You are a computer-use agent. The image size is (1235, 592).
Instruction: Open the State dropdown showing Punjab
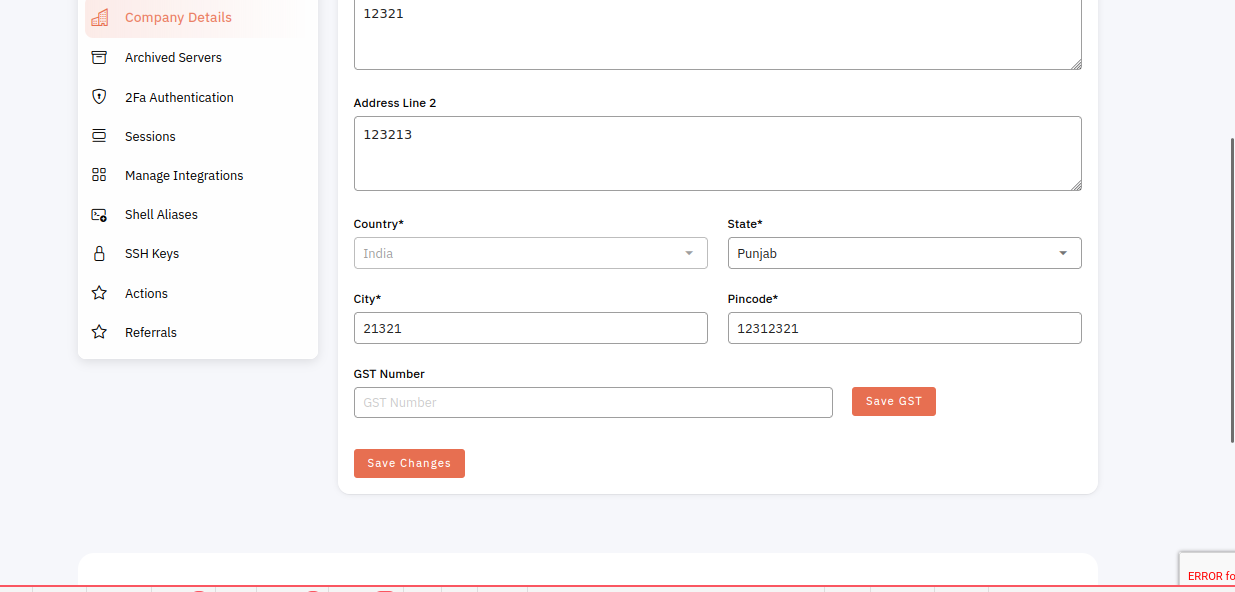[904, 253]
